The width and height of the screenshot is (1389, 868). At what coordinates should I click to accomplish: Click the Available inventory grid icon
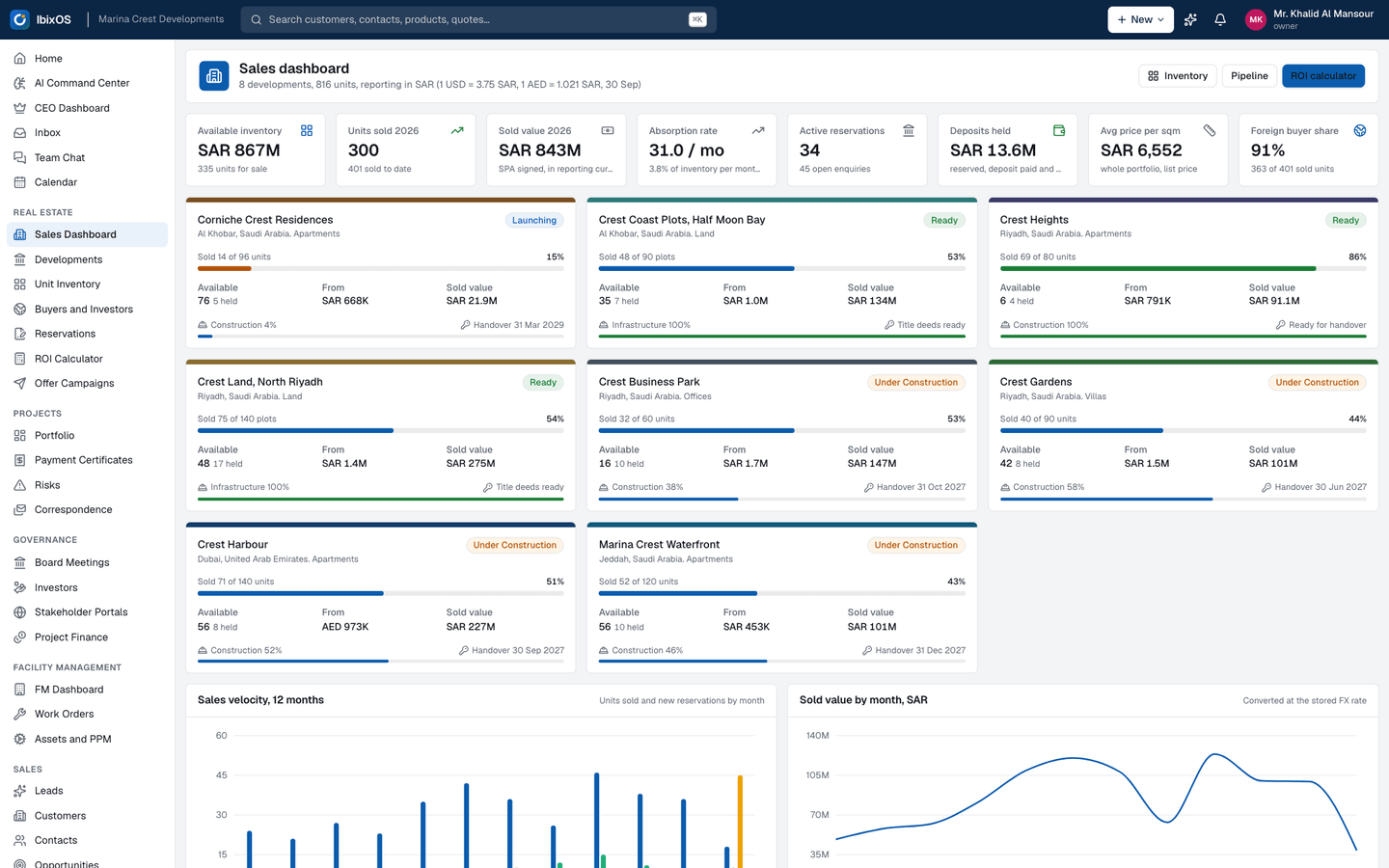[x=307, y=130]
